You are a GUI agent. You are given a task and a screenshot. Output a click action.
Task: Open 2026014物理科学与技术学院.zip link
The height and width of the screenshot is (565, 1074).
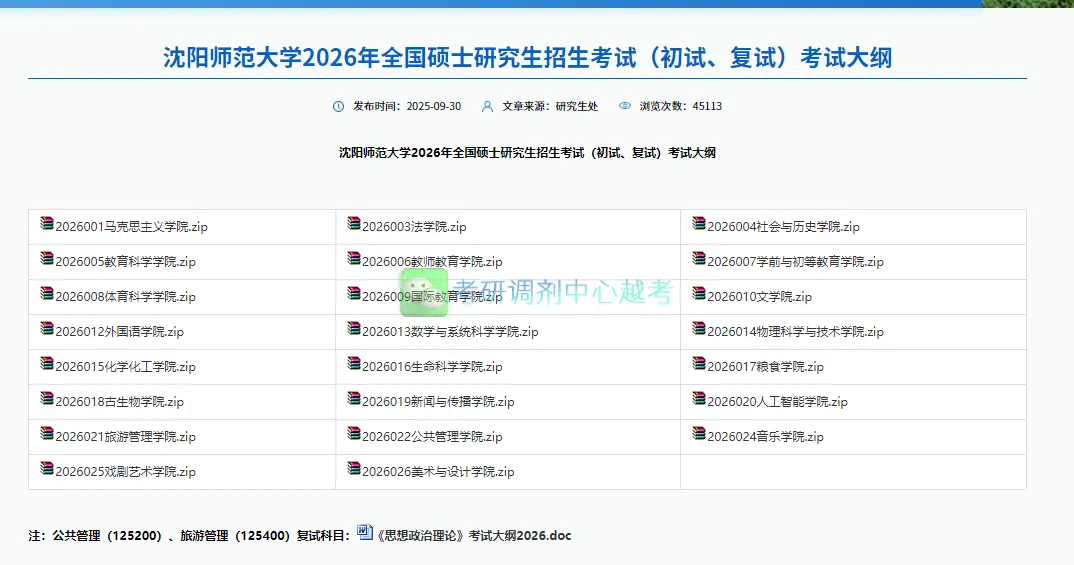(x=796, y=331)
